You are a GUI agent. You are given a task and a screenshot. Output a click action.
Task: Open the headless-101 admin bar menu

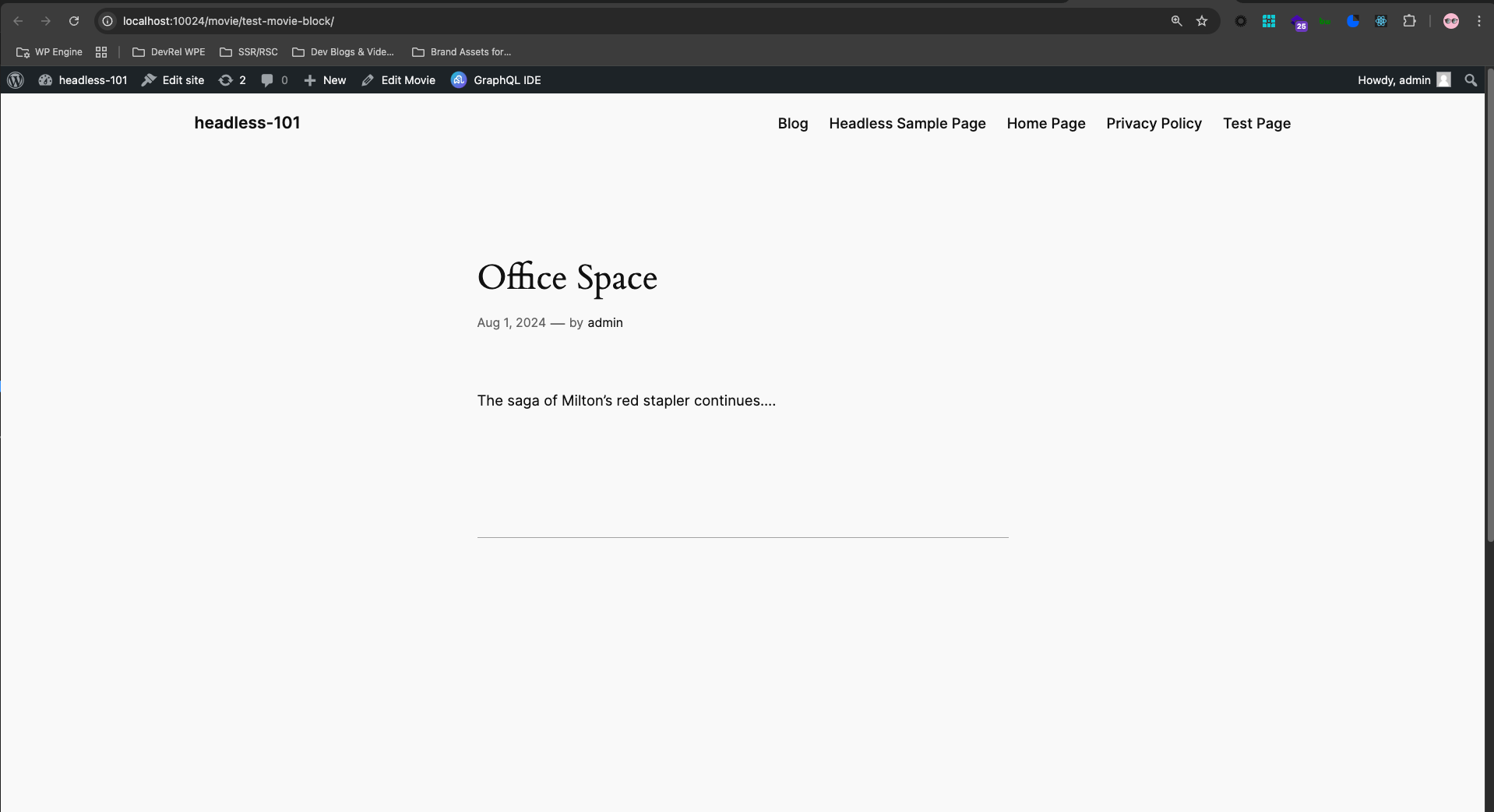[83, 80]
